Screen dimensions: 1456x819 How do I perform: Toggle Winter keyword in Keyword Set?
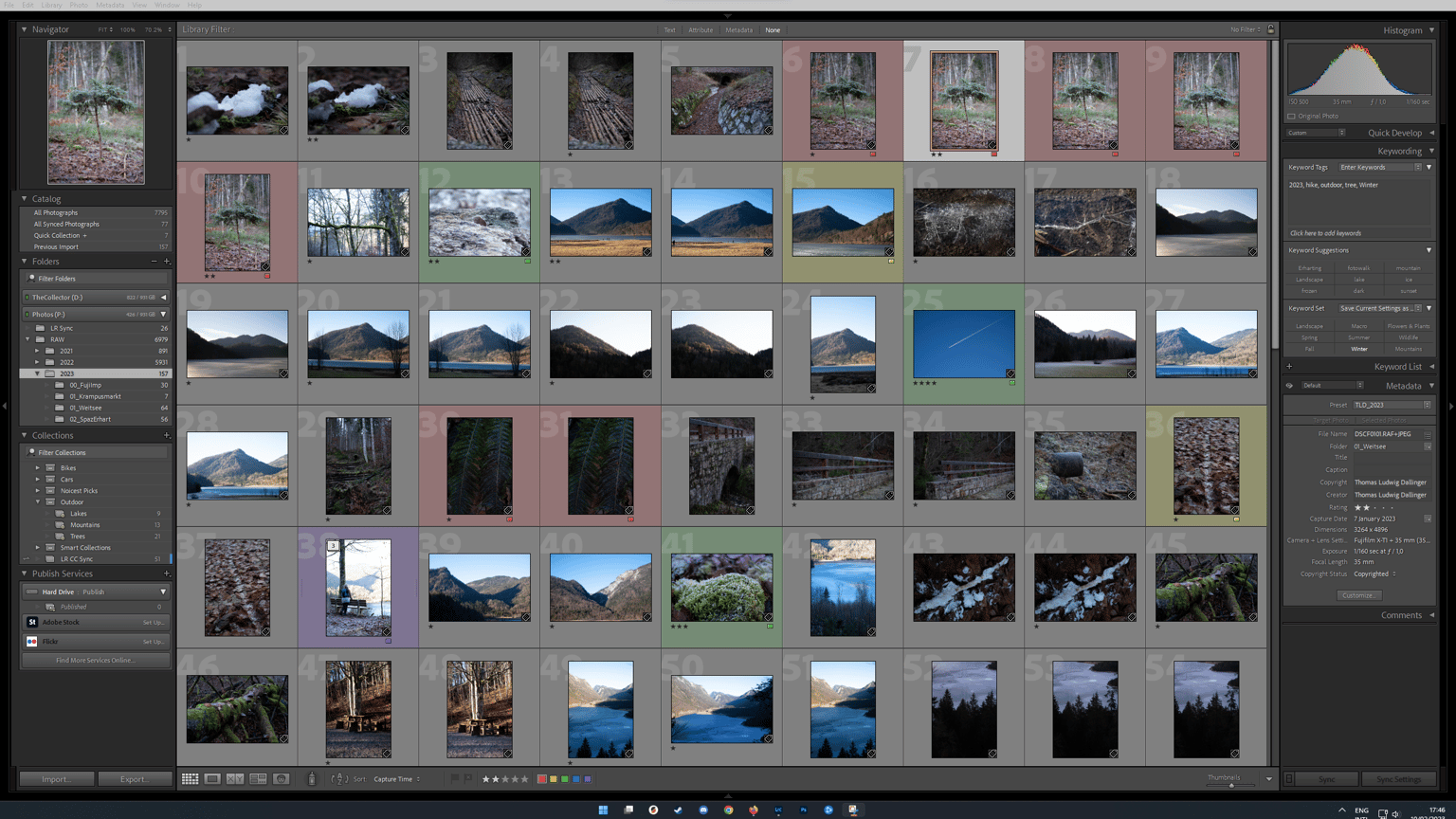point(1359,349)
